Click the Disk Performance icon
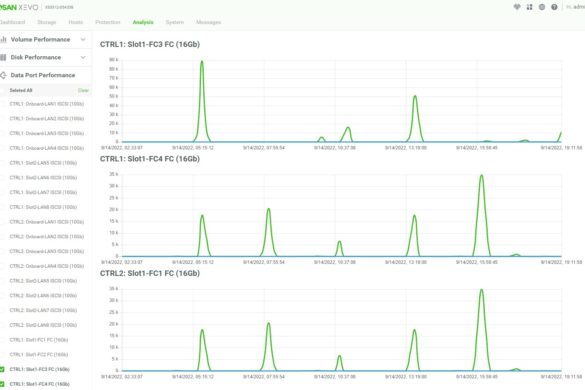This screenshot has width=585, height=390. [3, 57]
